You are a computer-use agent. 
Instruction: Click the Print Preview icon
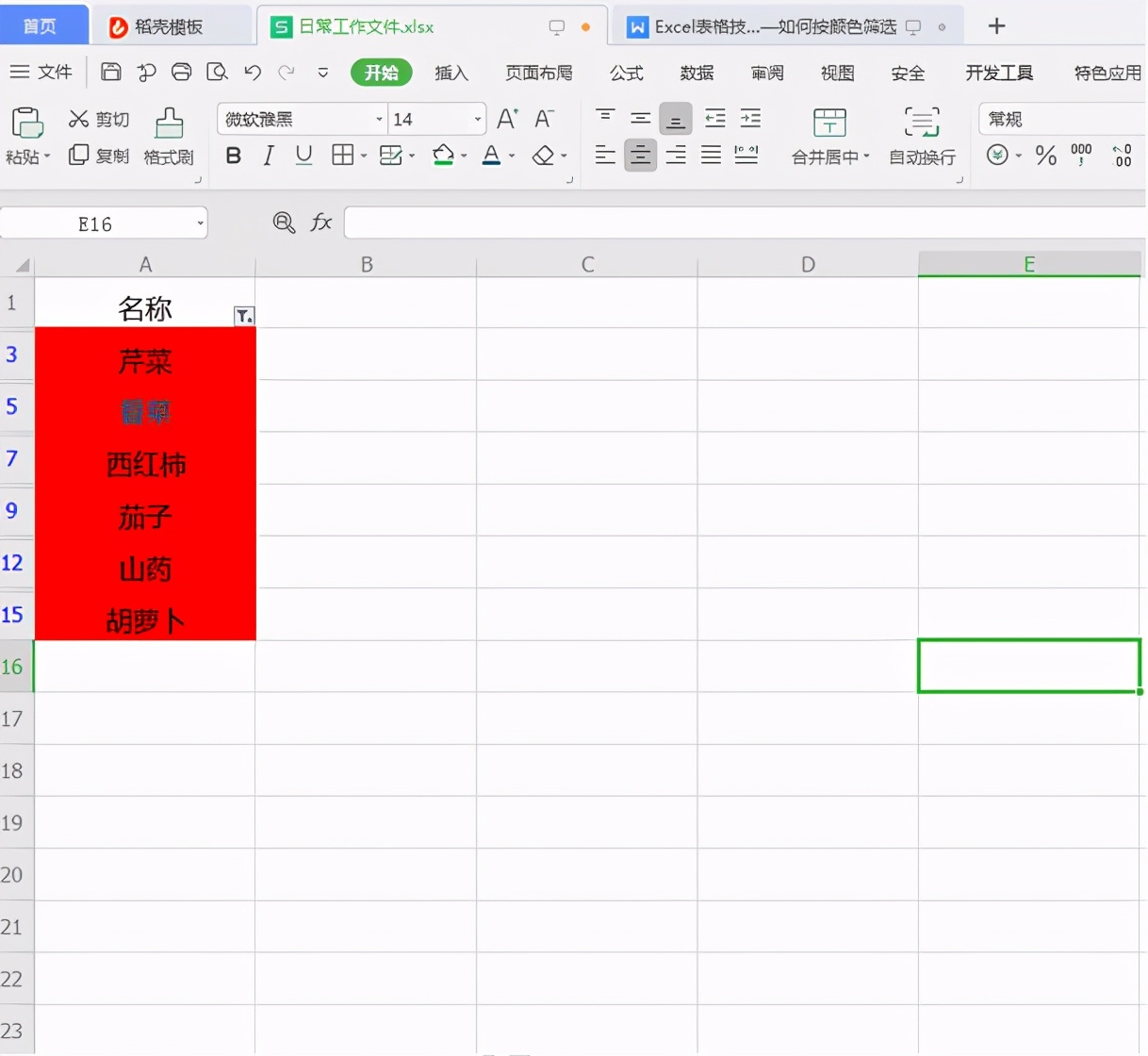(217, 72)
